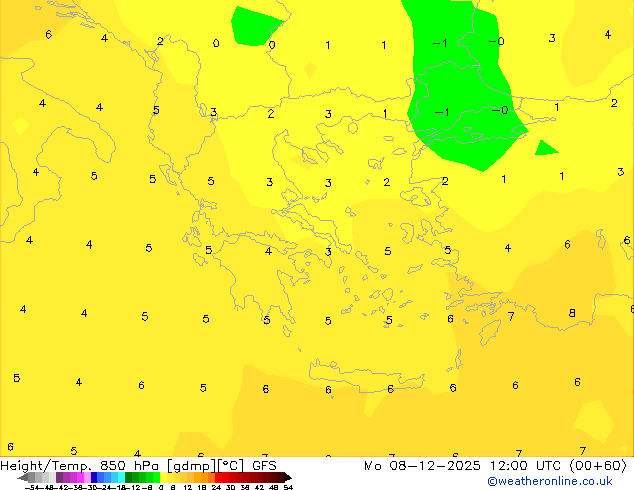Image resolution: width=634 pixels, height=490 pixels.
Task: Click the "-54" value at the legend's left end
Action: click(x=30, y=487)
